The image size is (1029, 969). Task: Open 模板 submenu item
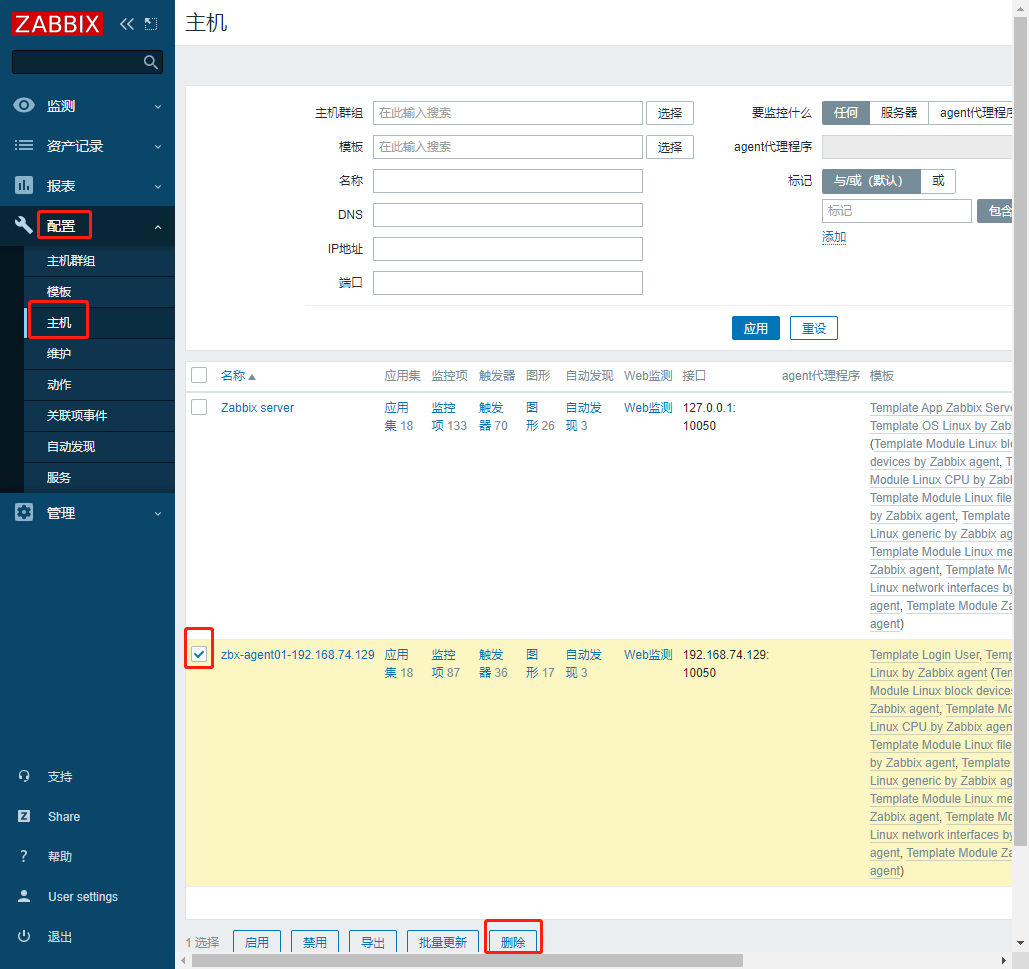(x=99, y=292)
